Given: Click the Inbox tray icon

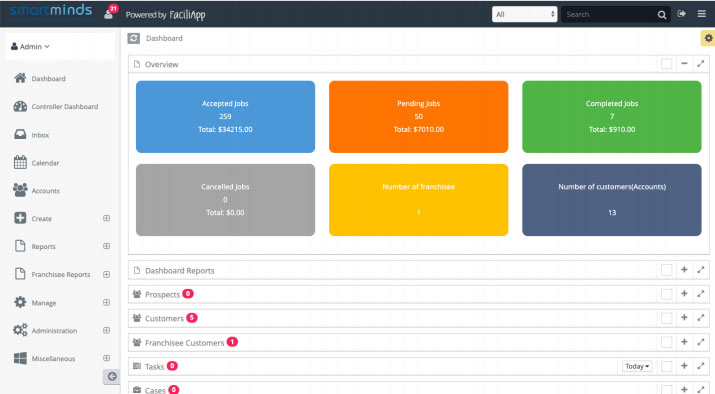Looking at the screenshot, I should pyautogui.click(x=20, y=135).
